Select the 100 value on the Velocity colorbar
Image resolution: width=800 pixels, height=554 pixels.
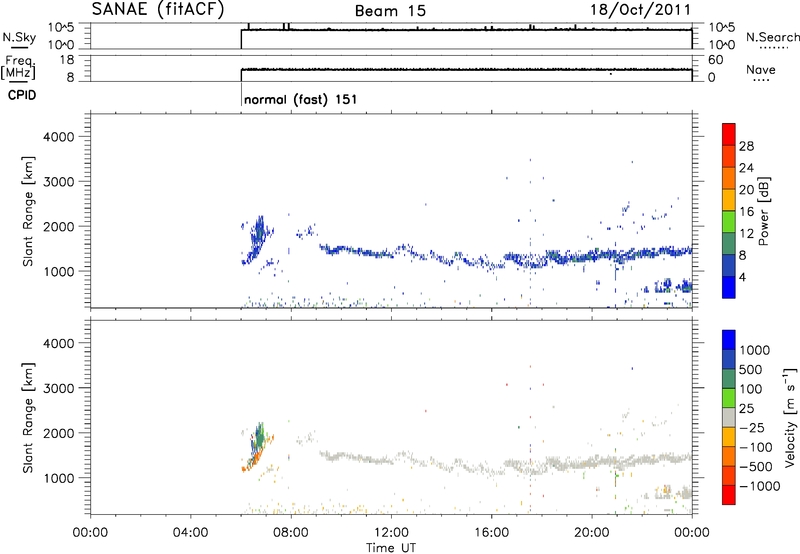[x=751, y=389]
